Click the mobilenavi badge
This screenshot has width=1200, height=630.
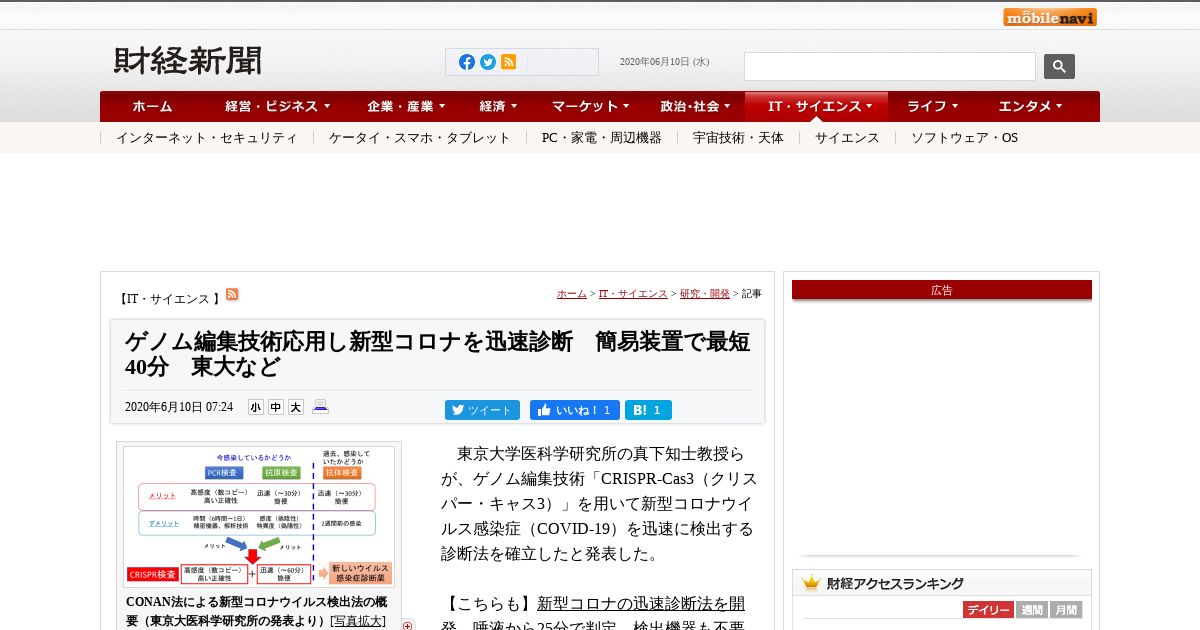1050,17
